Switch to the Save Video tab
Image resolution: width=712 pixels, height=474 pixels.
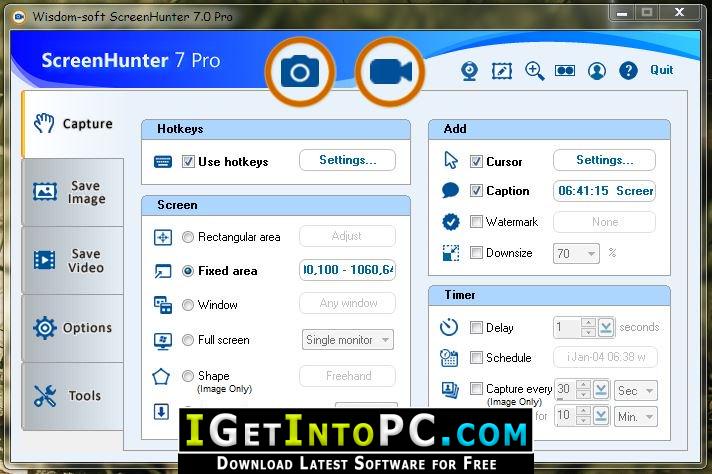[73, 261]
